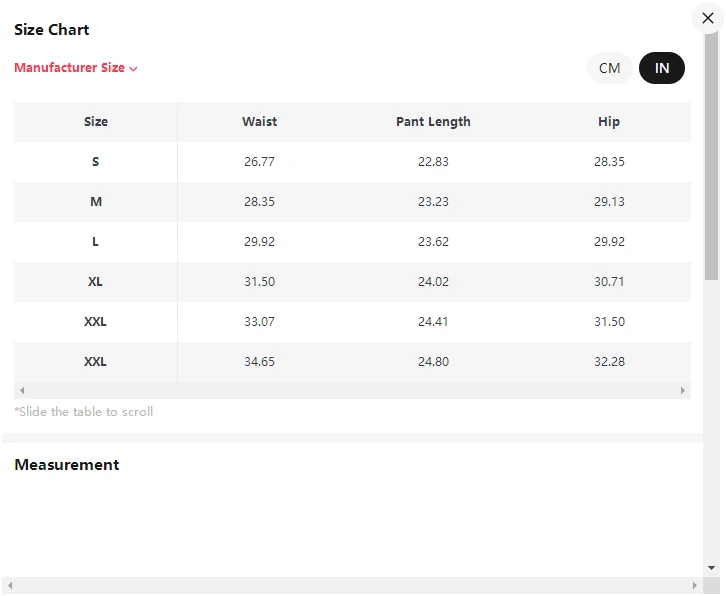Switch measurements to CM
This screenshot has width=726, height=596.
[x=609, y=68]
